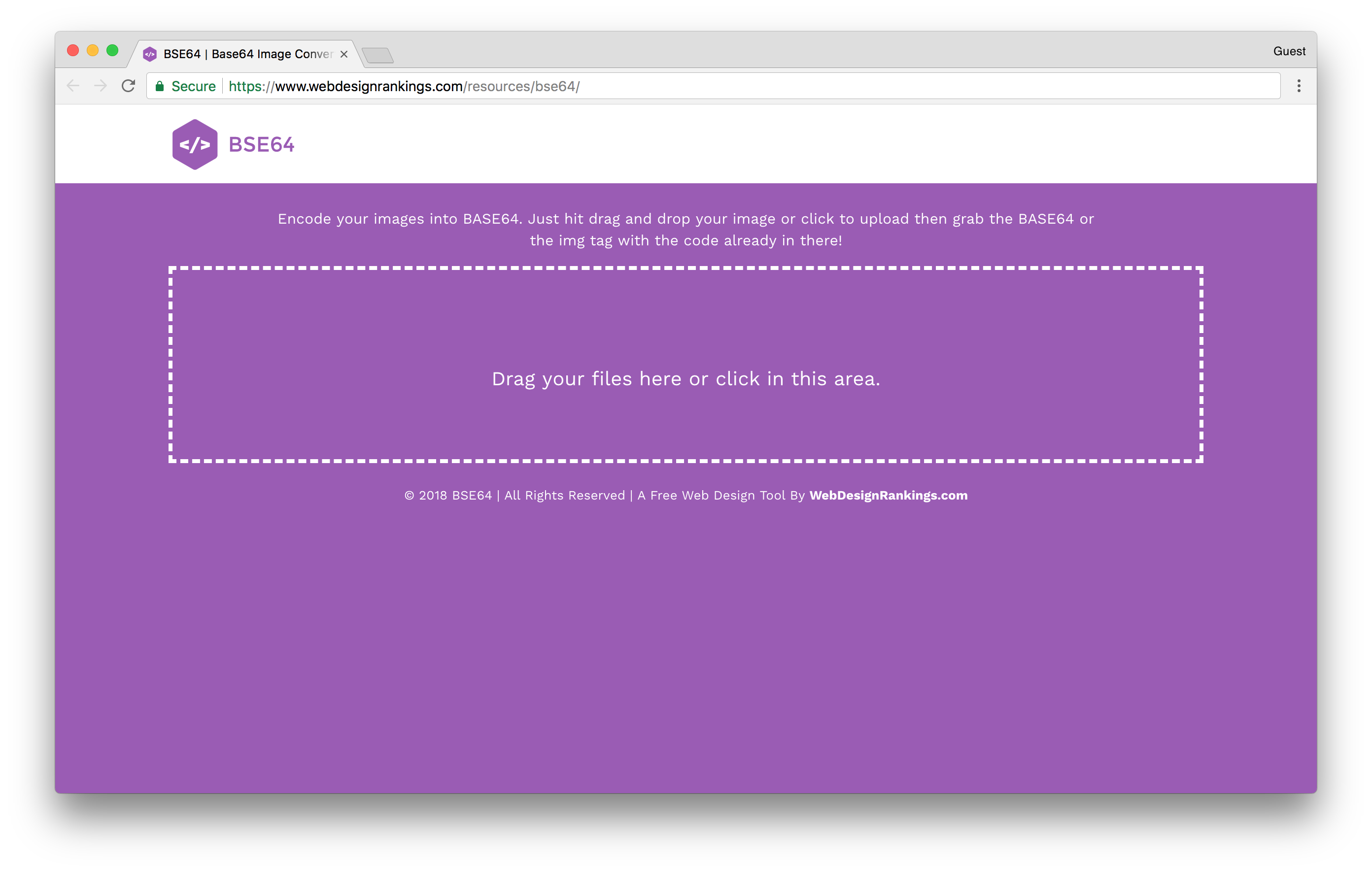Open a new tab button
This screenshot has height=872, width=1372.
(x=377, y=55)
